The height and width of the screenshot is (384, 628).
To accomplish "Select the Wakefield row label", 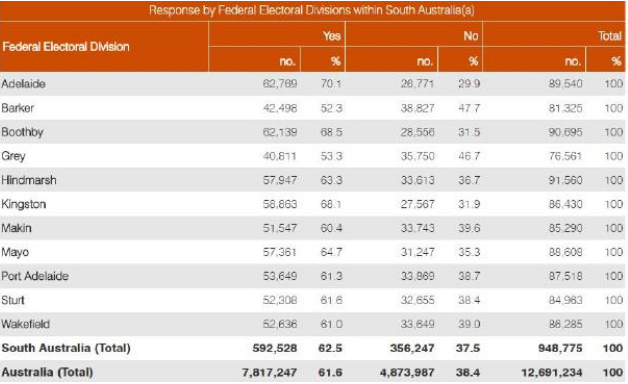I will point(26,324).
